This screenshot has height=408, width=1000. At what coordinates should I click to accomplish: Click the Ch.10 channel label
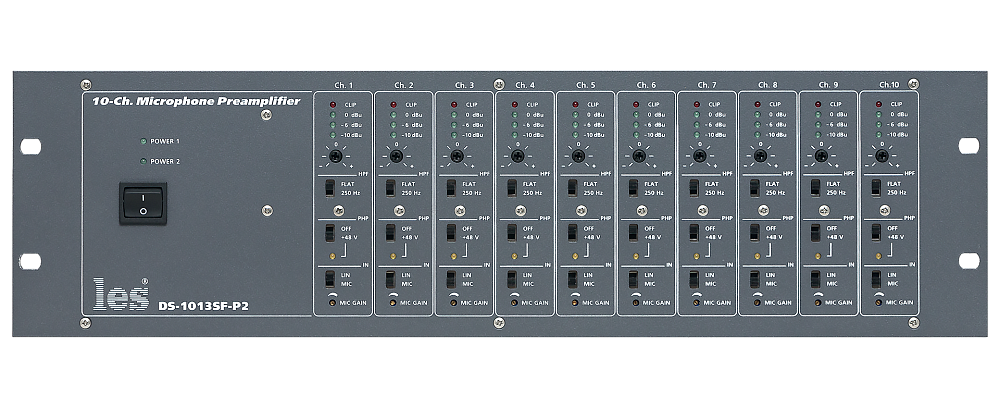point(889,85)
